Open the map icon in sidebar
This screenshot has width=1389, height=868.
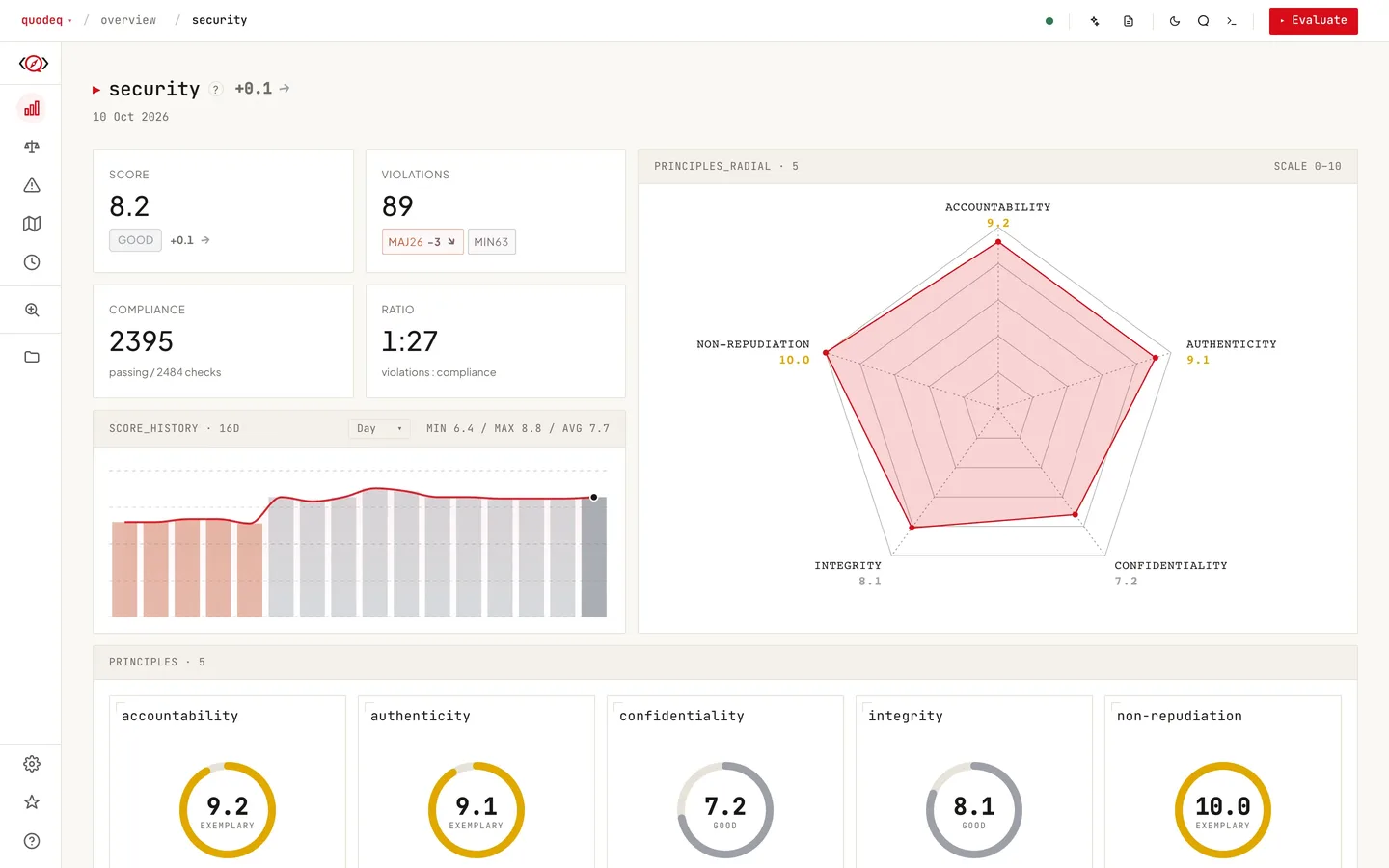pyautogui.click(x=32, y=224)
